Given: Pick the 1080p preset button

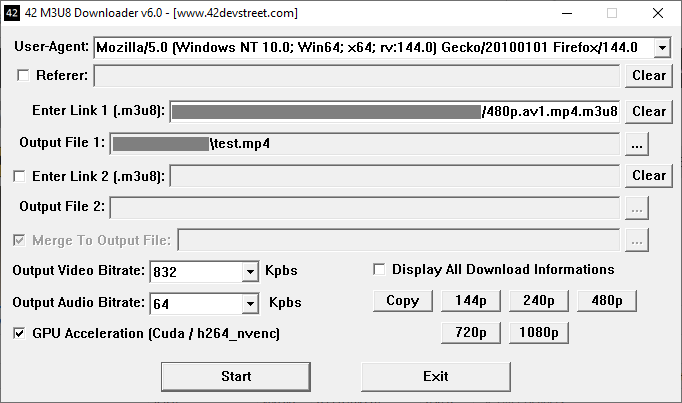Looking at the screenshot, I should (539, 332).
